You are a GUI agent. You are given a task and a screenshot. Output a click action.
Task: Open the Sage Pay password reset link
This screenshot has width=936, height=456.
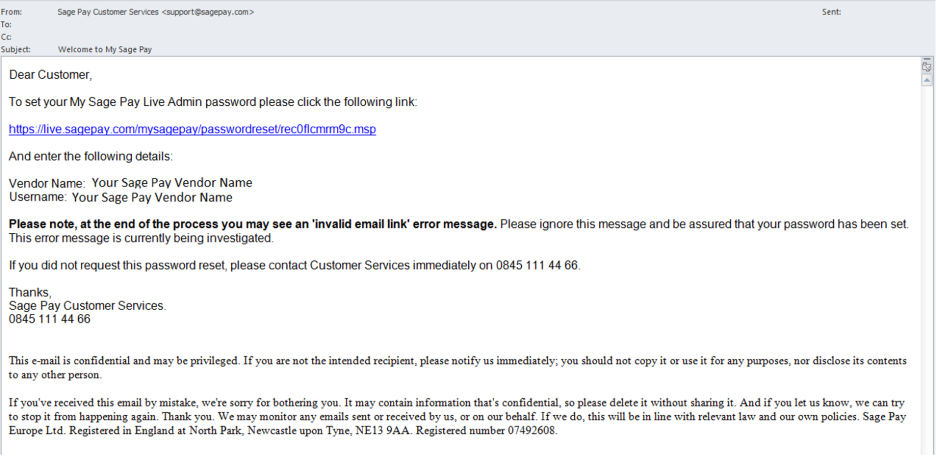pyautogui.click(x=192, y=129)
